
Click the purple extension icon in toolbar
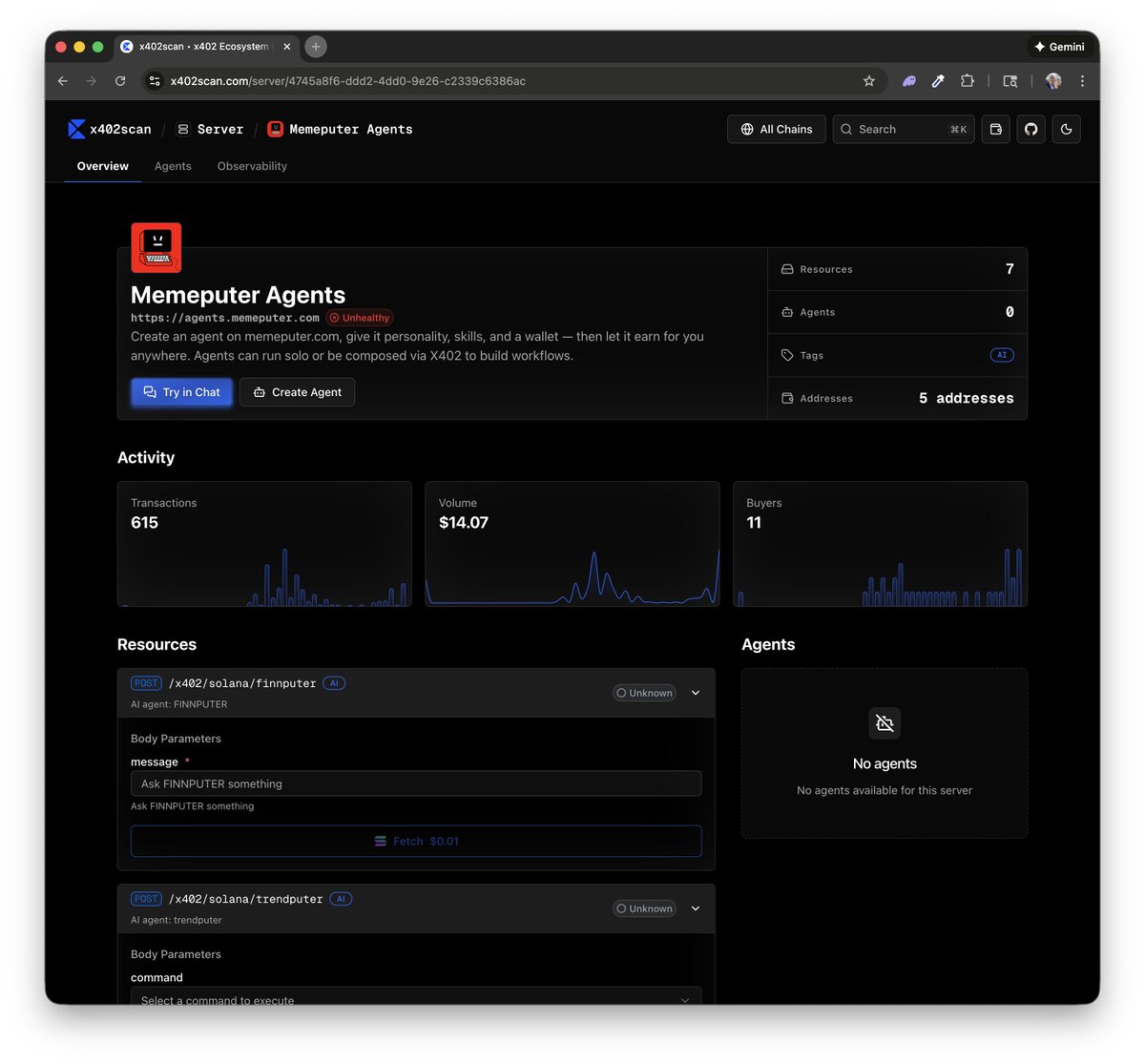pos(909,81)
